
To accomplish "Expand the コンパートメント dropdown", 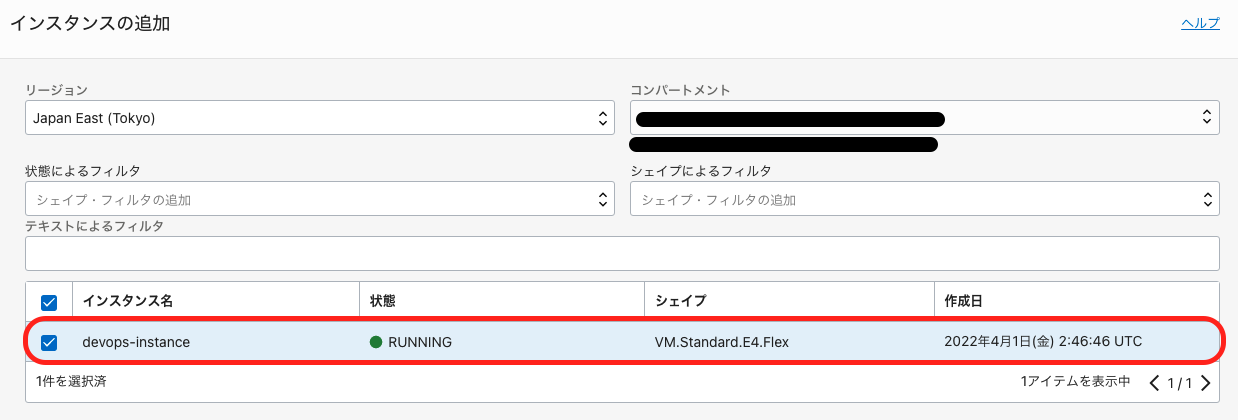I will [924, 118].
